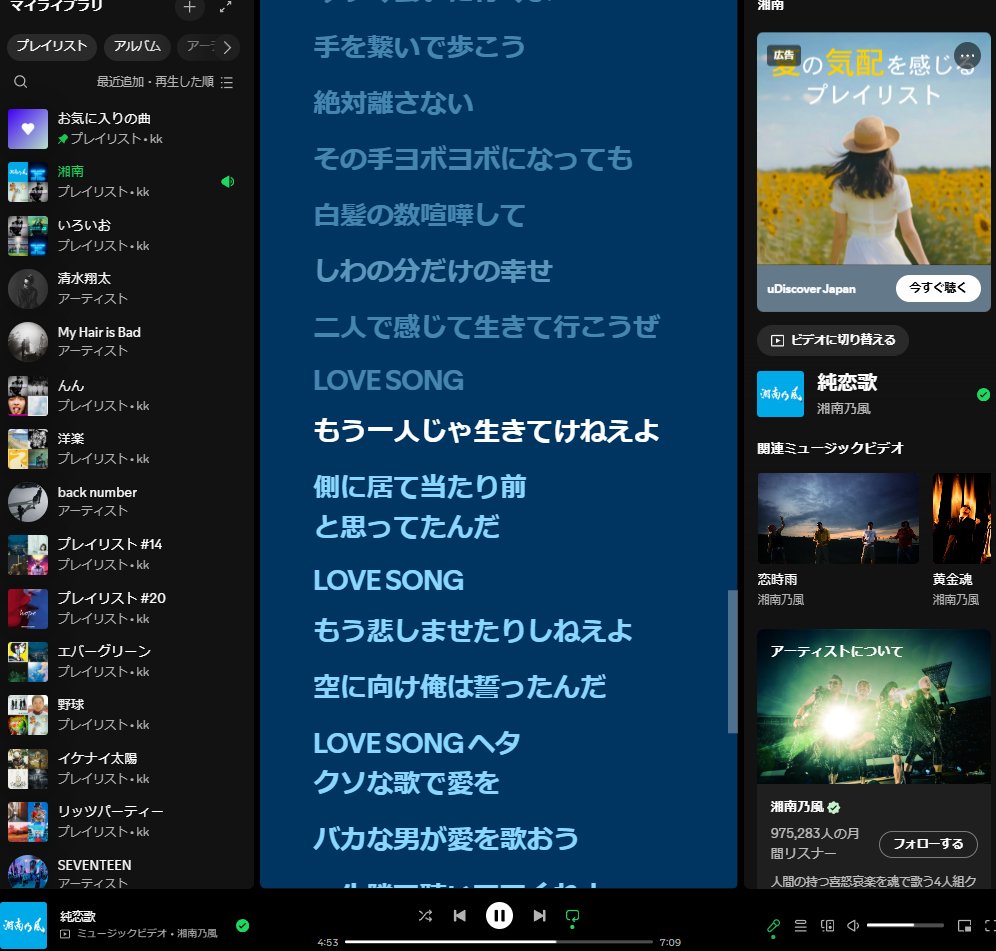
Task: Click the green saved checkmark beside 純恋歌 title
Action: click(983, 395)
